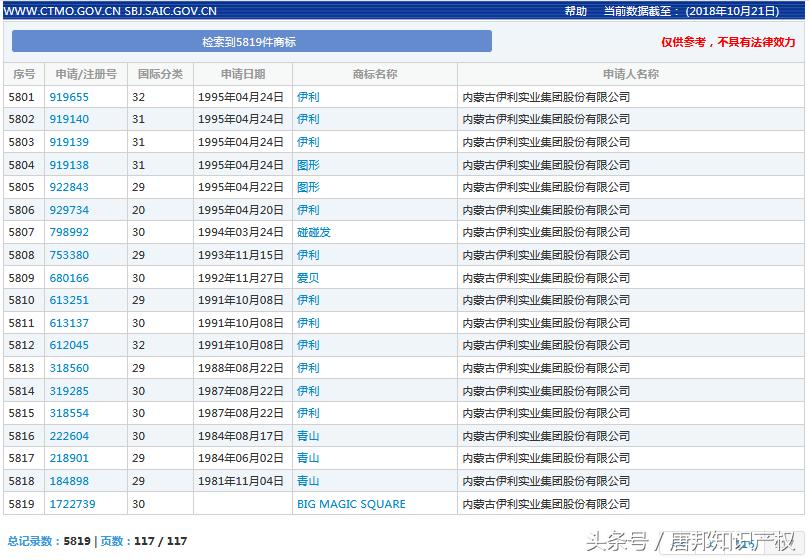The width and height of the screenshot is (809, 560).
Task: Open registration number 1722739
Action: tap(72, 504)
